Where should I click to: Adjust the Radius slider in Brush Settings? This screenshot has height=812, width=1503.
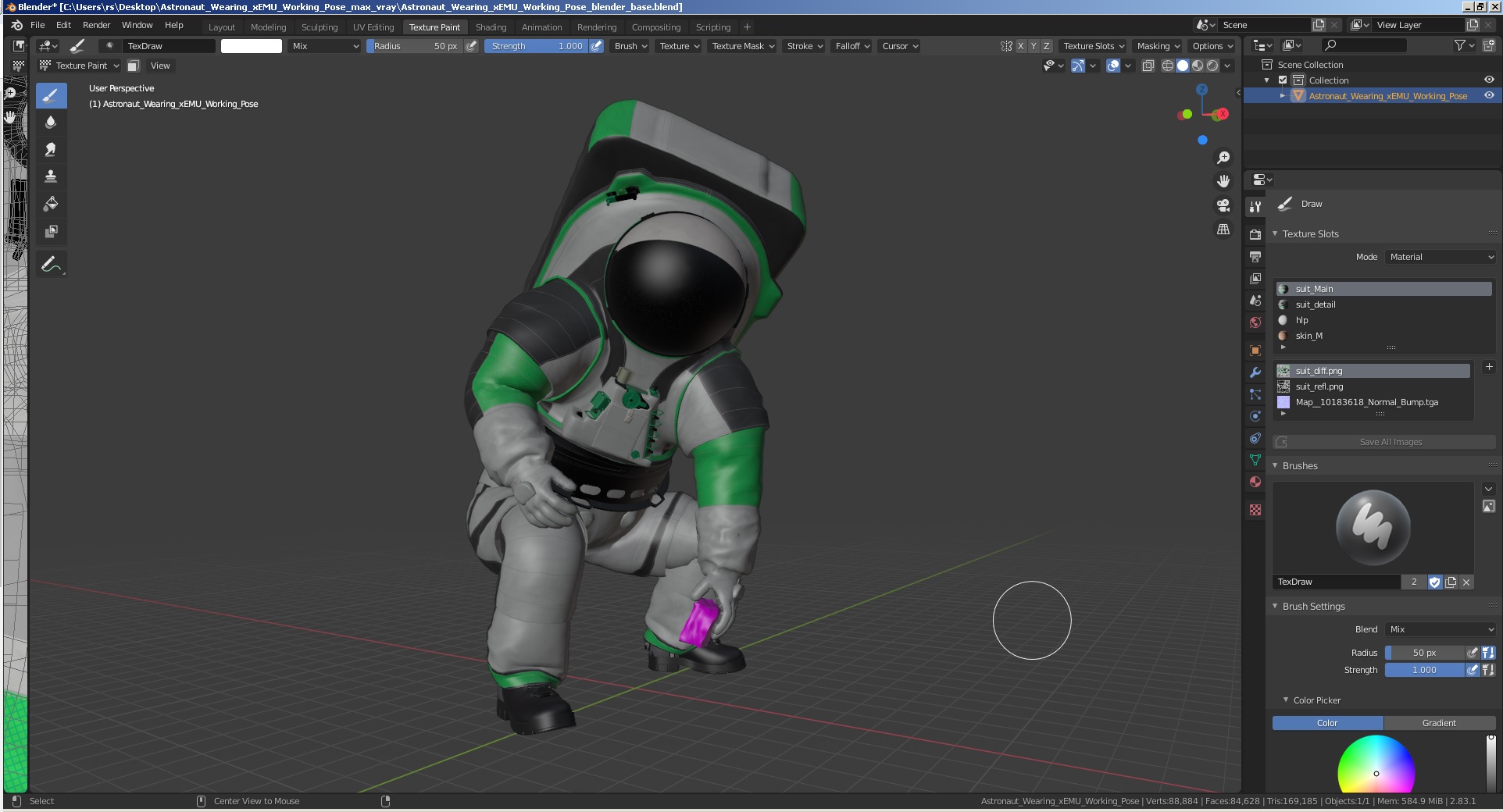pos(1424,653)
